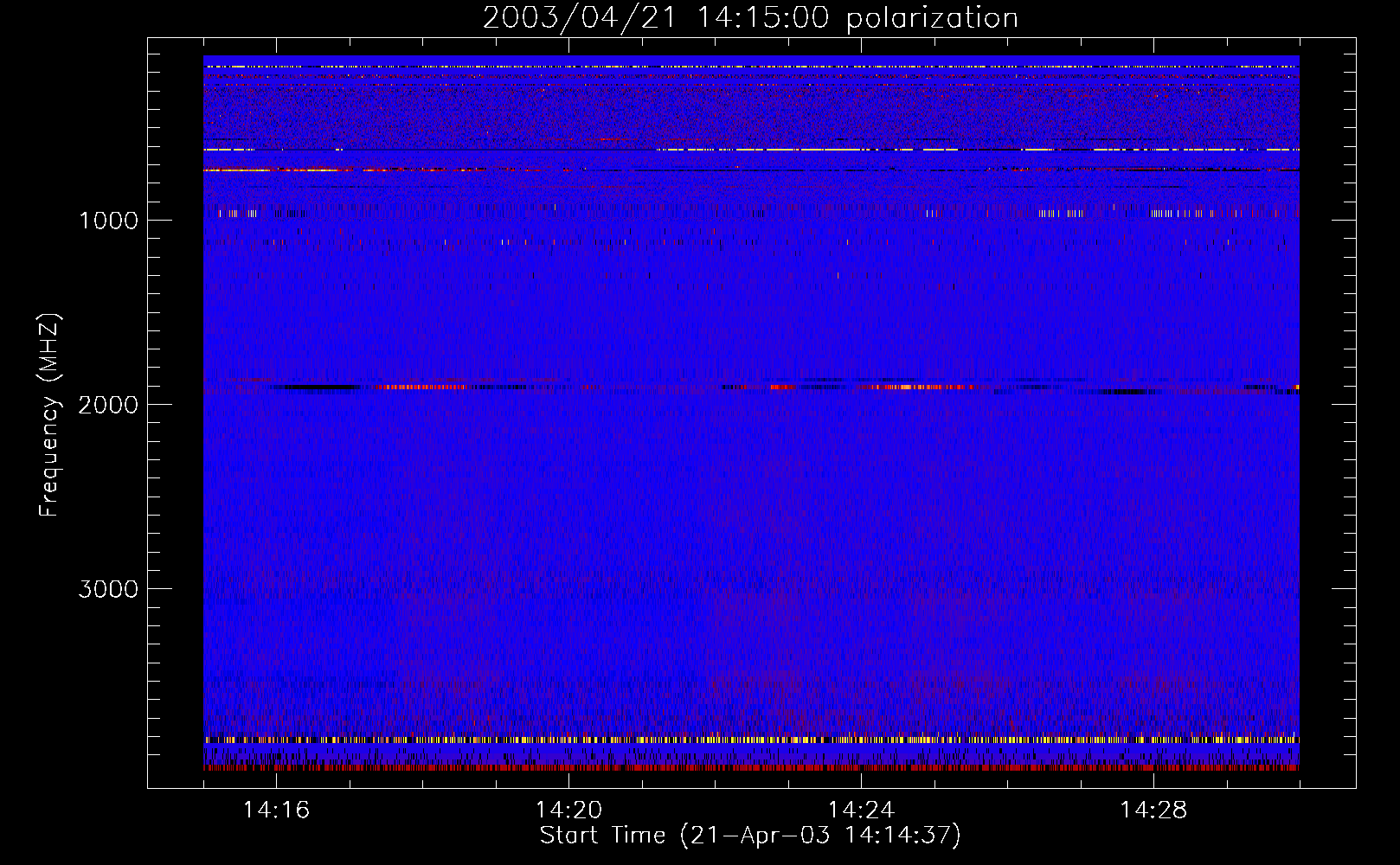Image resolution: width=1400 pixels, height=865 pixels.
Task: Click the 1000 frequency tick label
Action: (x=108, y=221)
